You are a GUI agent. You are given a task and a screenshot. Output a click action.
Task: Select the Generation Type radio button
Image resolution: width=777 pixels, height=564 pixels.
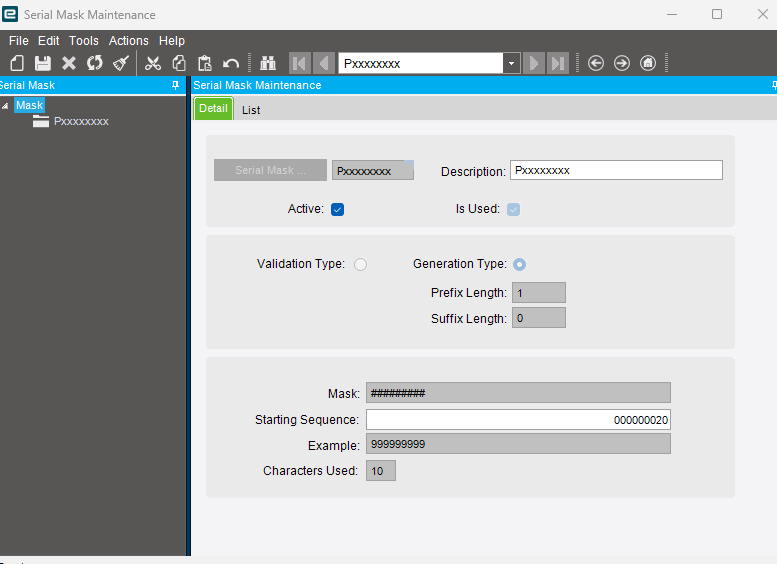(x=520, y=264)
